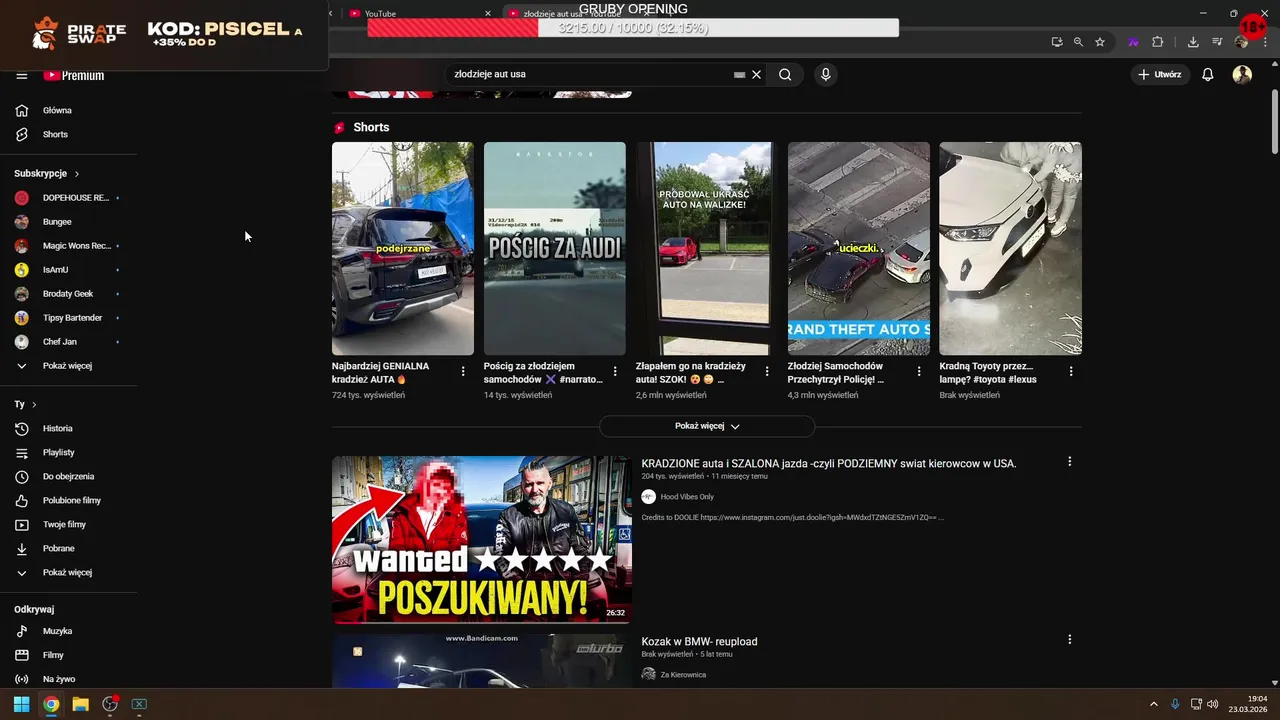Image resolution: width=1280 pixels, height=720 pixels.
Task: Bookmark page with the star icon
Action: coord(1100,42)
